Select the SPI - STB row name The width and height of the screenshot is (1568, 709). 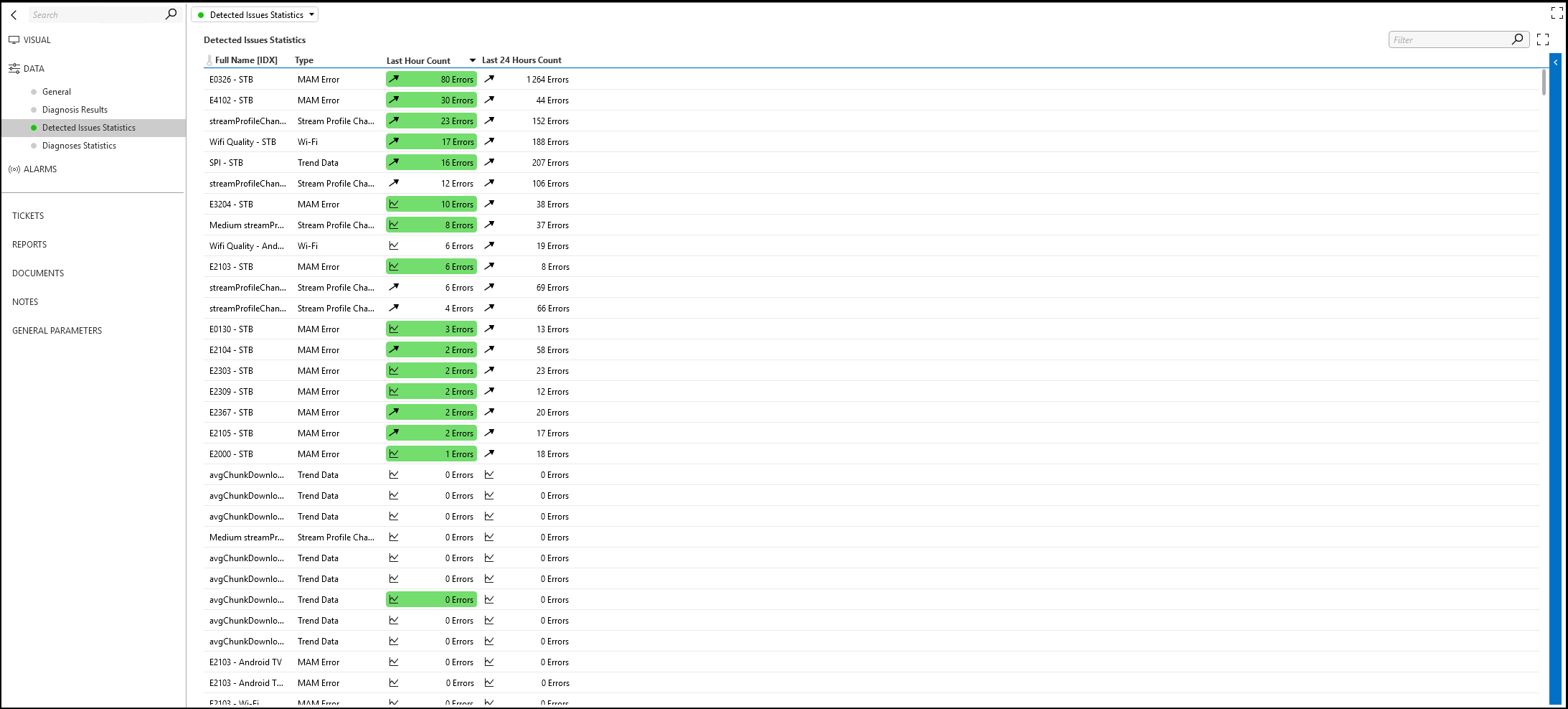pos(226,163)
